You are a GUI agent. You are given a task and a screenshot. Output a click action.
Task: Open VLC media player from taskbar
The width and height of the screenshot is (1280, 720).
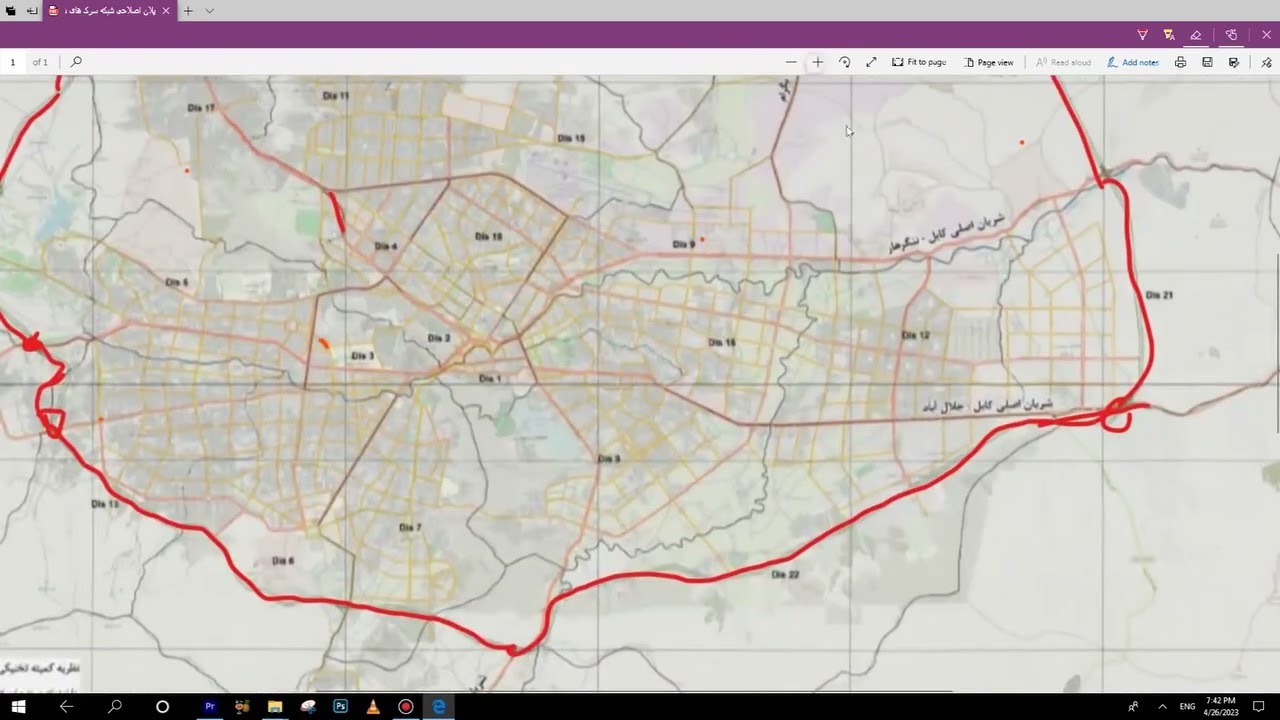click(x=373, y=706)
